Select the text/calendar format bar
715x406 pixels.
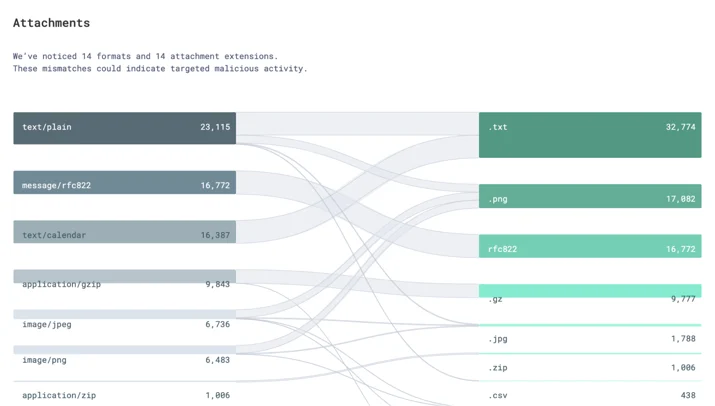pos(124,232)
